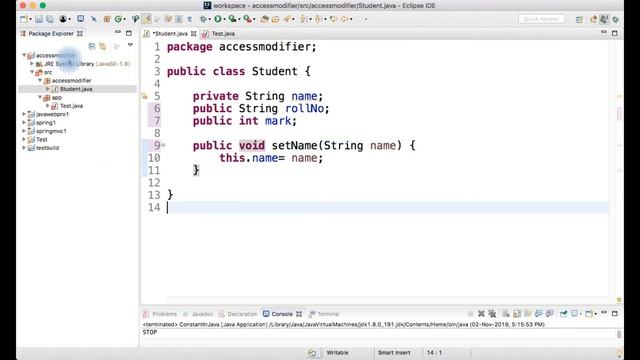Click the New Java Class green icon
This screenshot has height=360, width=640.
point(118,19)
